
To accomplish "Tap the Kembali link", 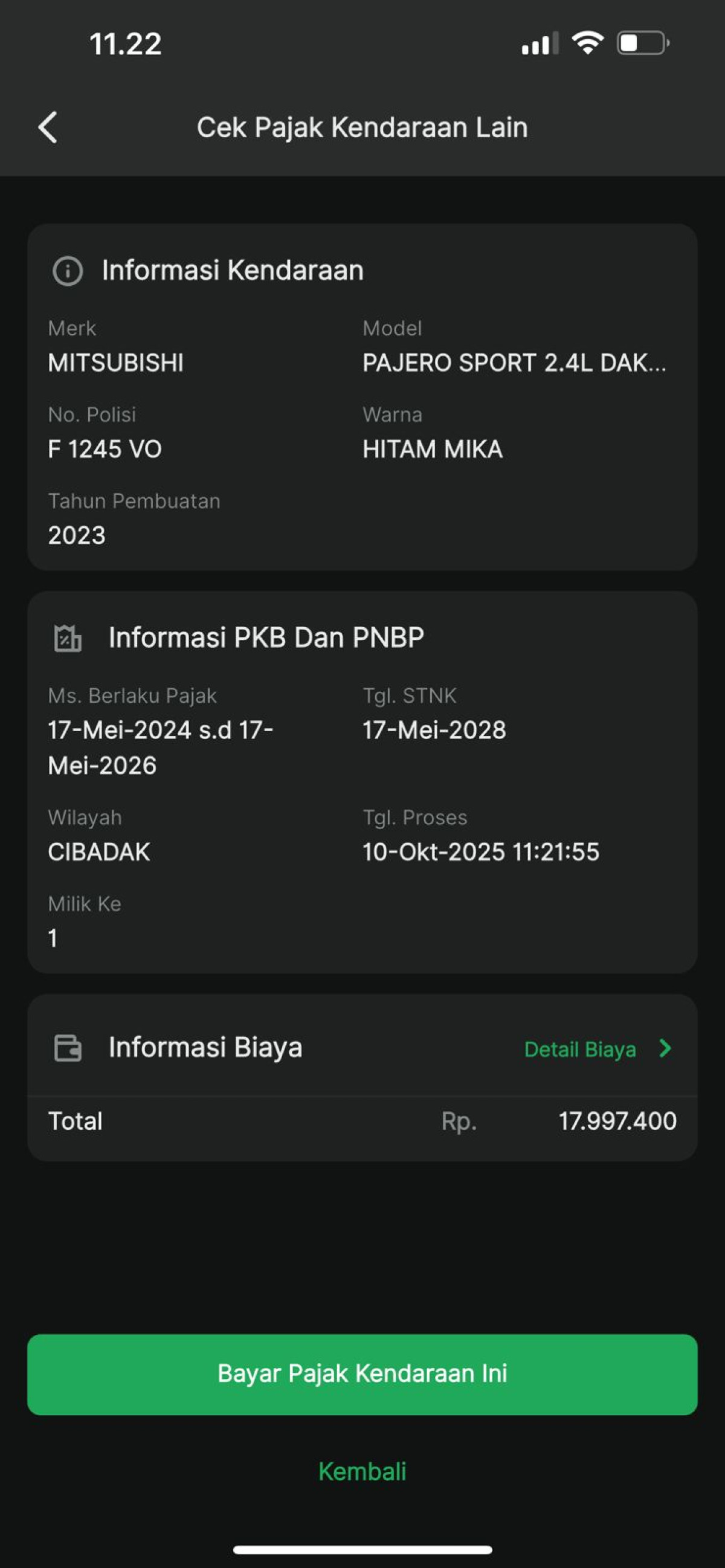I will point(362,1471).
